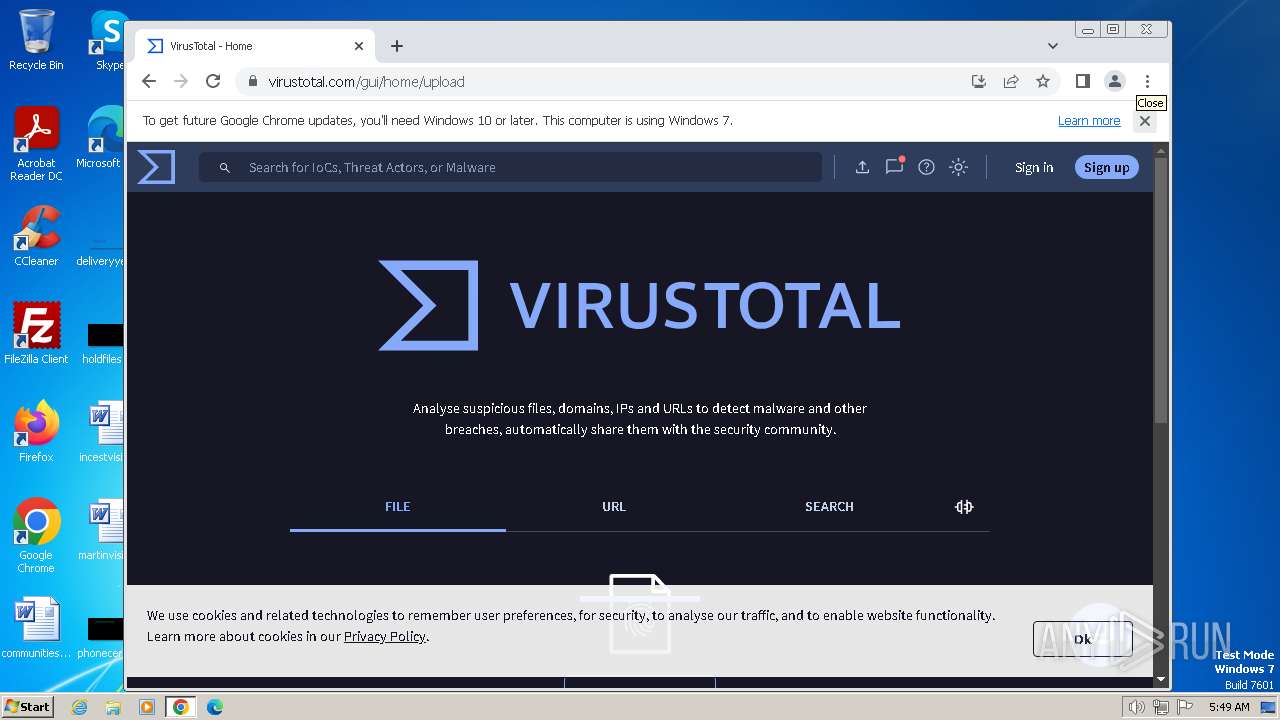The width and height of the screenshot is (1280, 720).
Task: Open the Chrome three-dot menu
Action: point(1147,81)
